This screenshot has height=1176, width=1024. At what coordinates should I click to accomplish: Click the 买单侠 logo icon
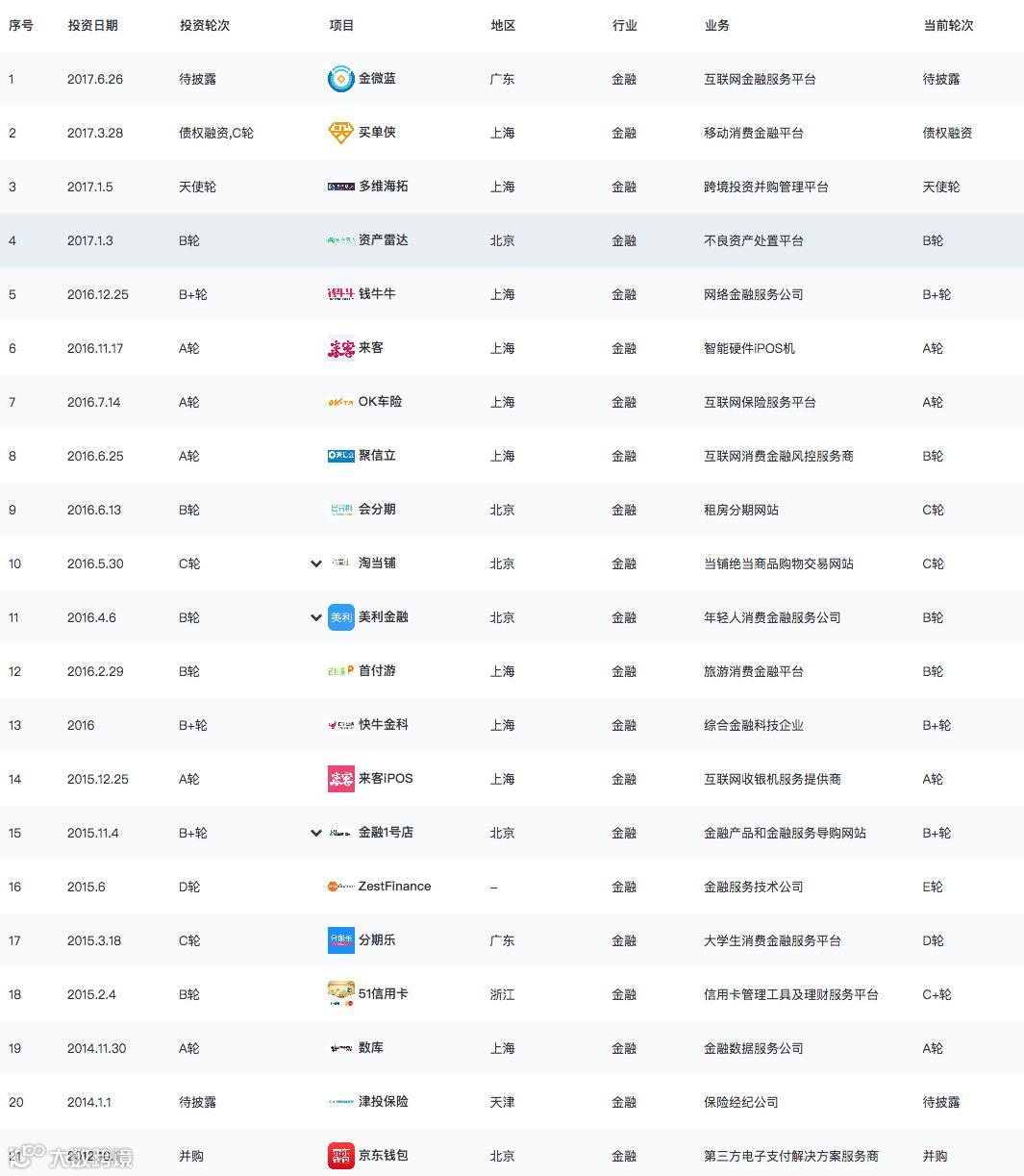coord(341,133)
